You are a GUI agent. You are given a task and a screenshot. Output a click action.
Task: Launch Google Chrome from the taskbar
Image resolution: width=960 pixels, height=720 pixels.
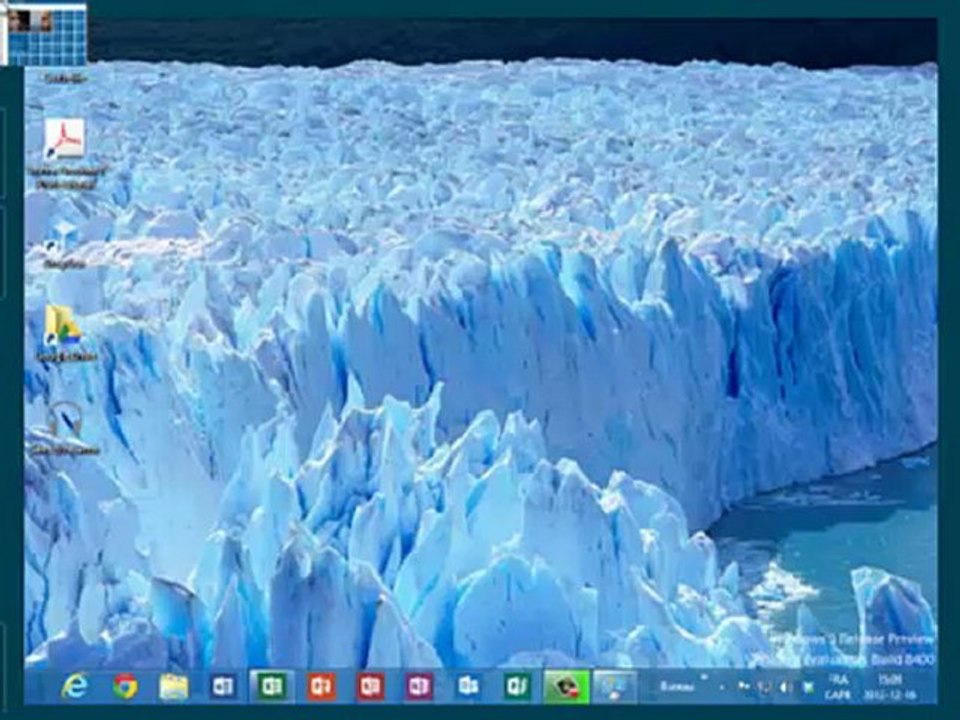[125, 686]
